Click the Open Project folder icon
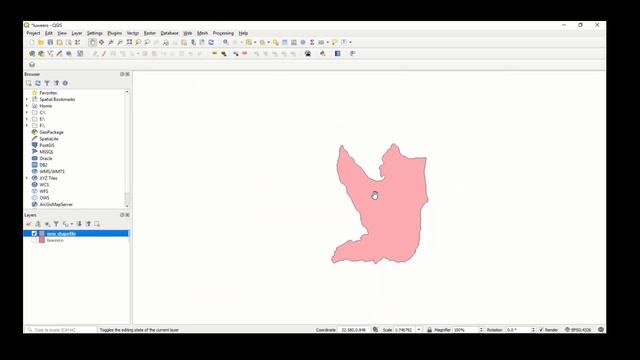The width and height of the screenshot is (640, 360). pos(41,42)
